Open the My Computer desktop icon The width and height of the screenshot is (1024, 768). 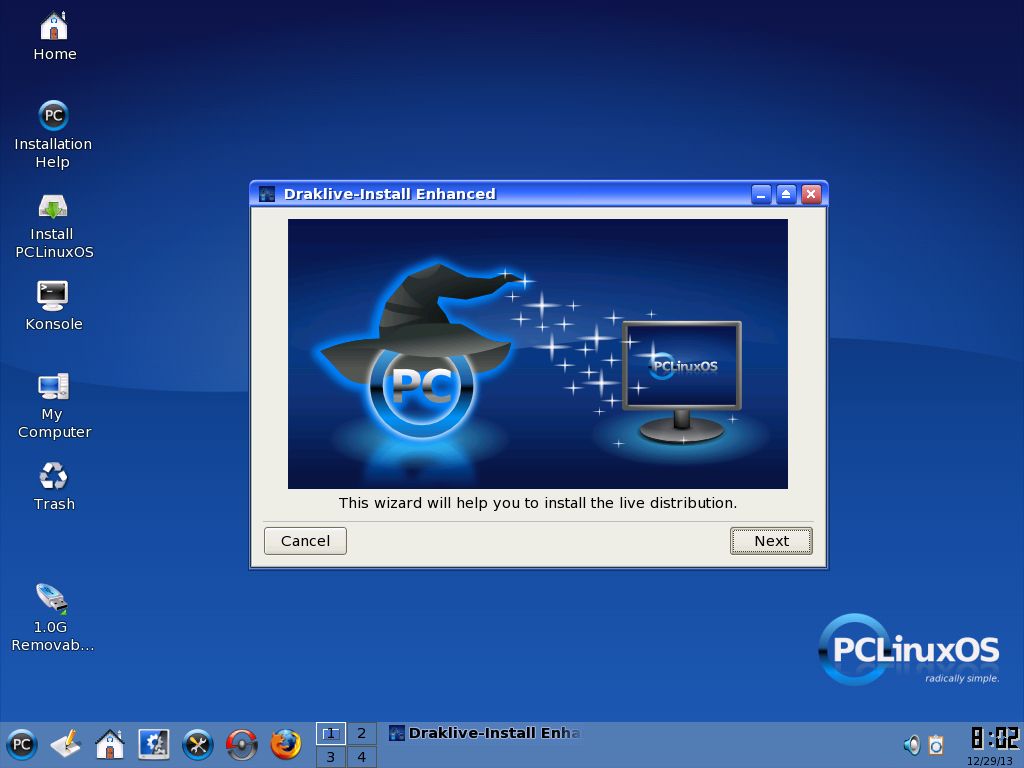[54, 406]
